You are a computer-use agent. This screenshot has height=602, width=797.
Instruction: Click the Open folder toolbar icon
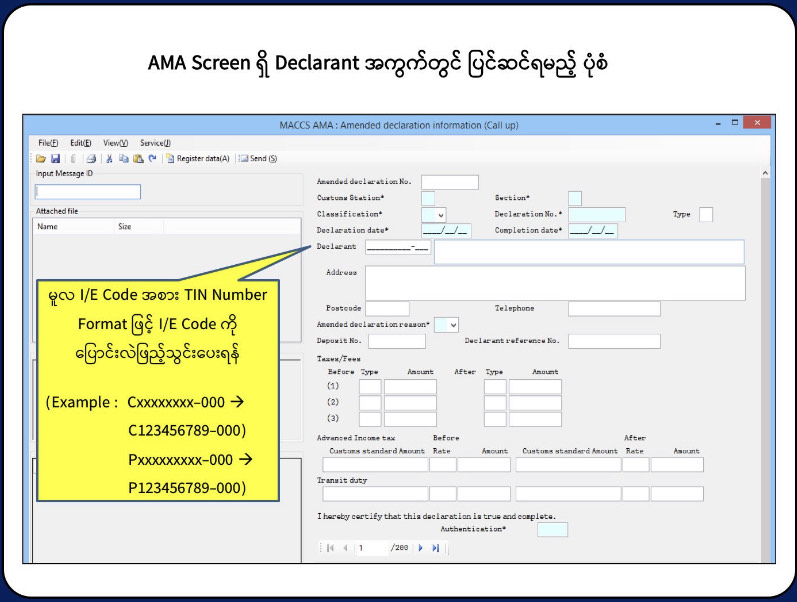click(41, 159)
